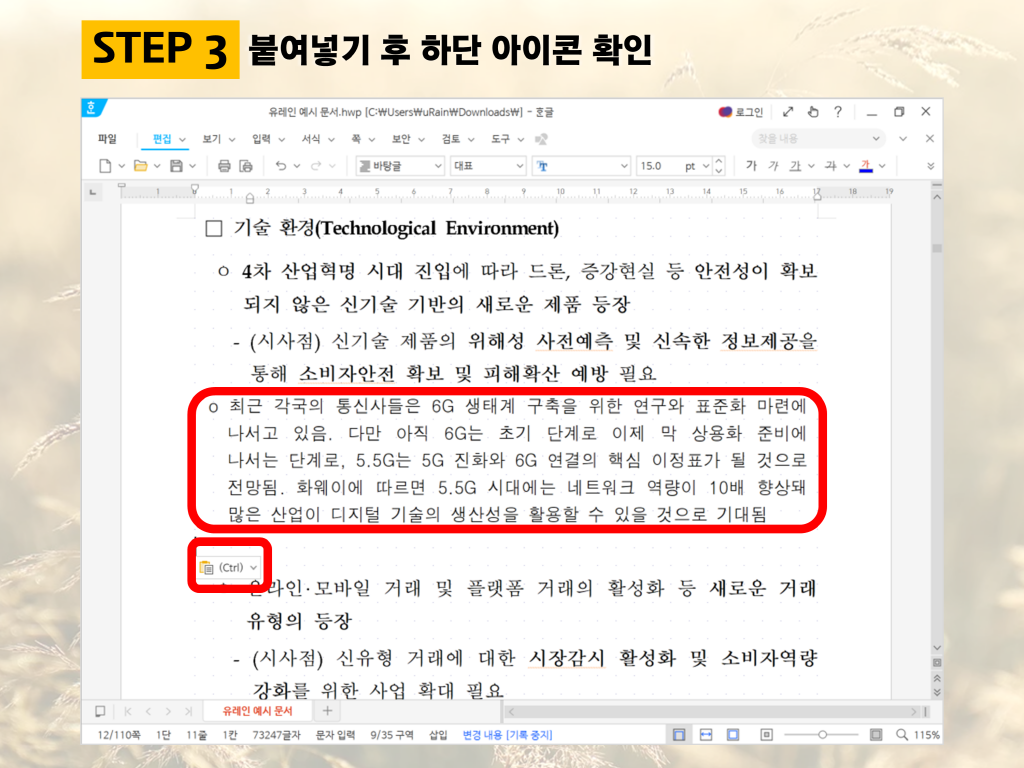Click the login (로그인) button
1024x768 pixels.
741,112
